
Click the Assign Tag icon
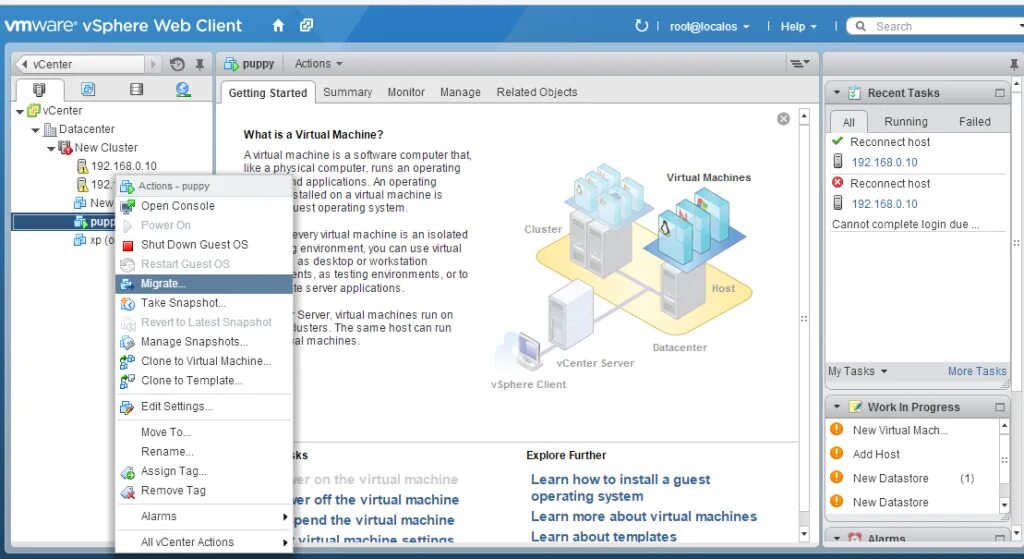[127, 472]
